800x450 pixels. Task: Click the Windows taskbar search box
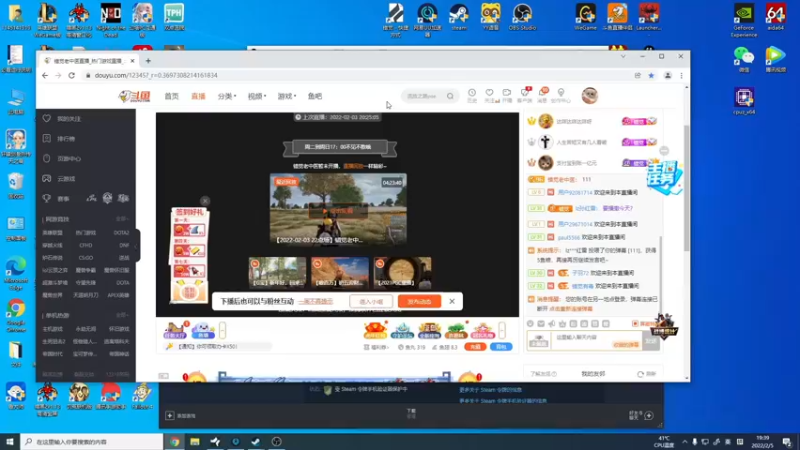click(x=92, y=442)
